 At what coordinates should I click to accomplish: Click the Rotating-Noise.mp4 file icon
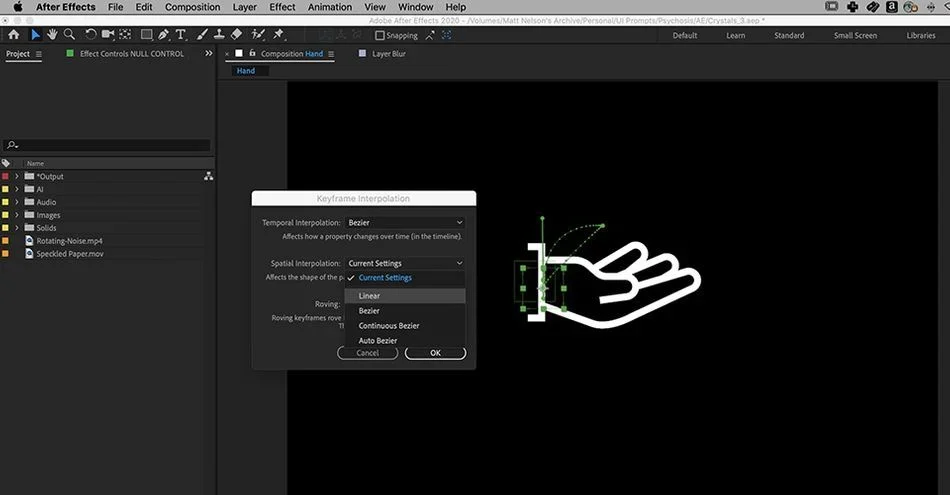(x=29, y=241)
